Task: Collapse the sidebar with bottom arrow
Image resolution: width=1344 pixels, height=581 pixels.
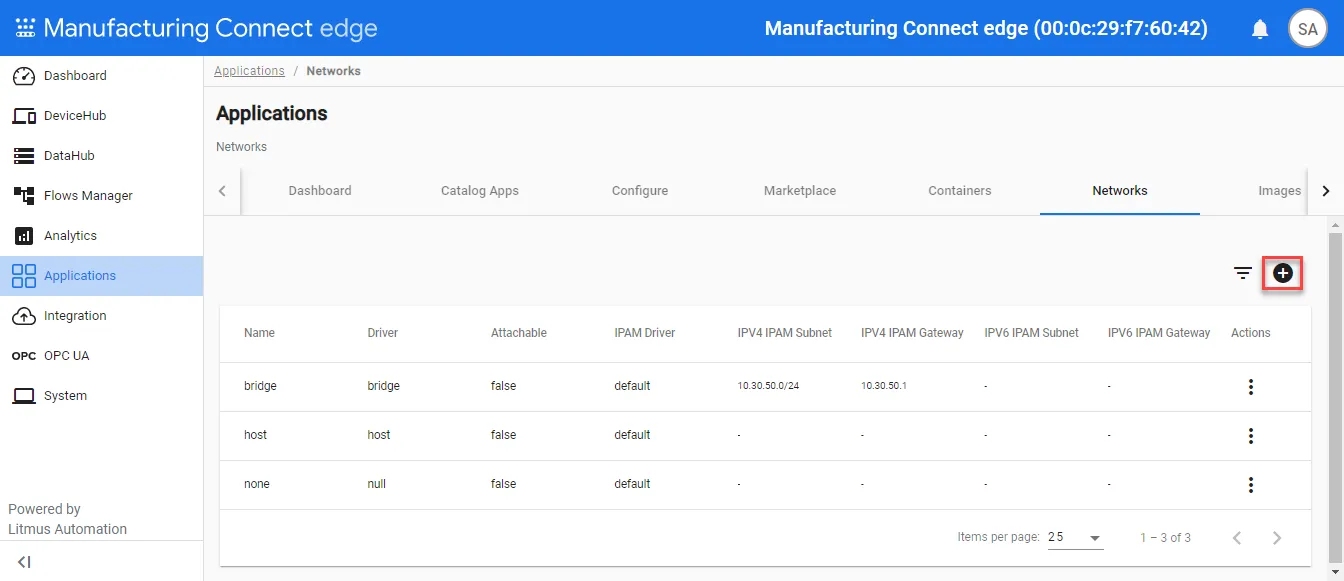Action: point(24,562)
